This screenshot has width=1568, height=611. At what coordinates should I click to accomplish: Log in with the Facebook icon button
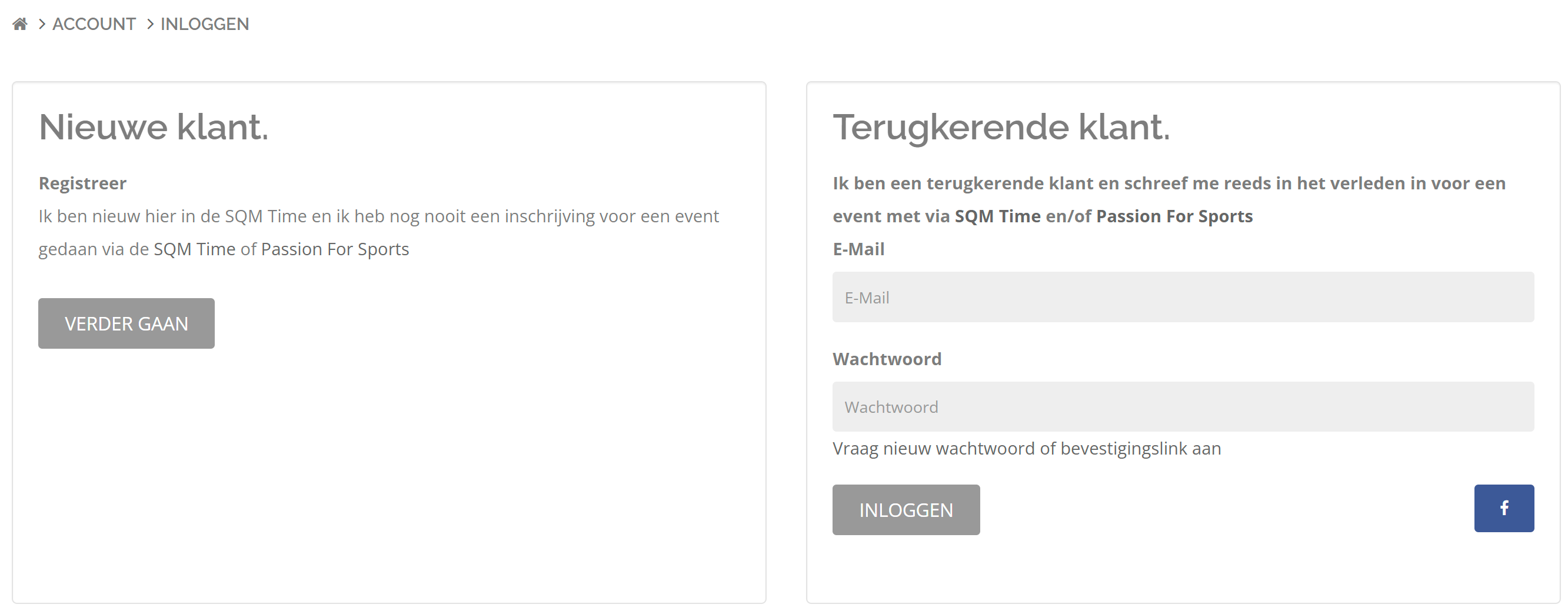coord(1503,508)
